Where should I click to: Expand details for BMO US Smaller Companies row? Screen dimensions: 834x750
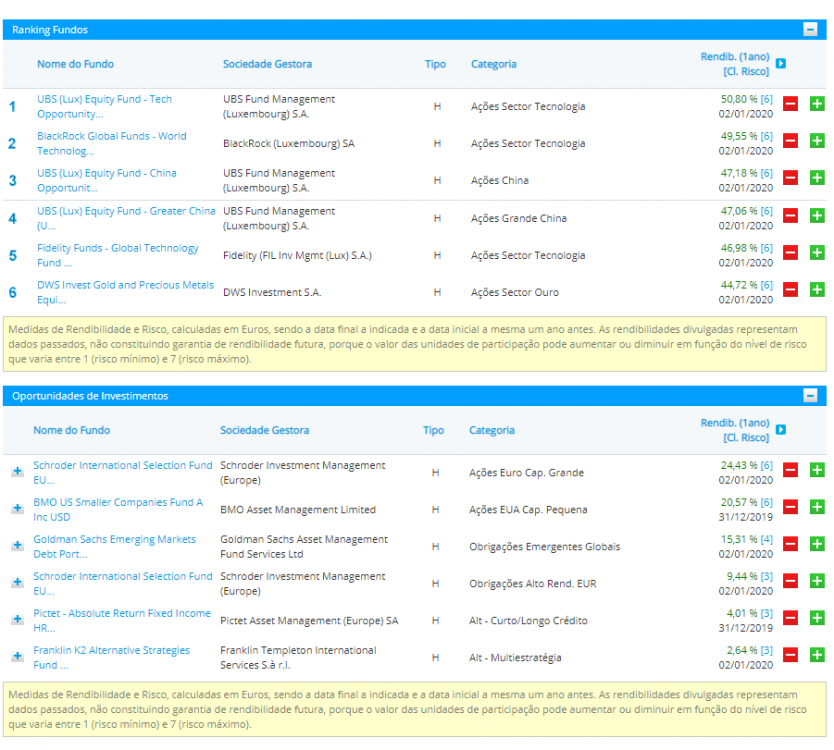17,509
